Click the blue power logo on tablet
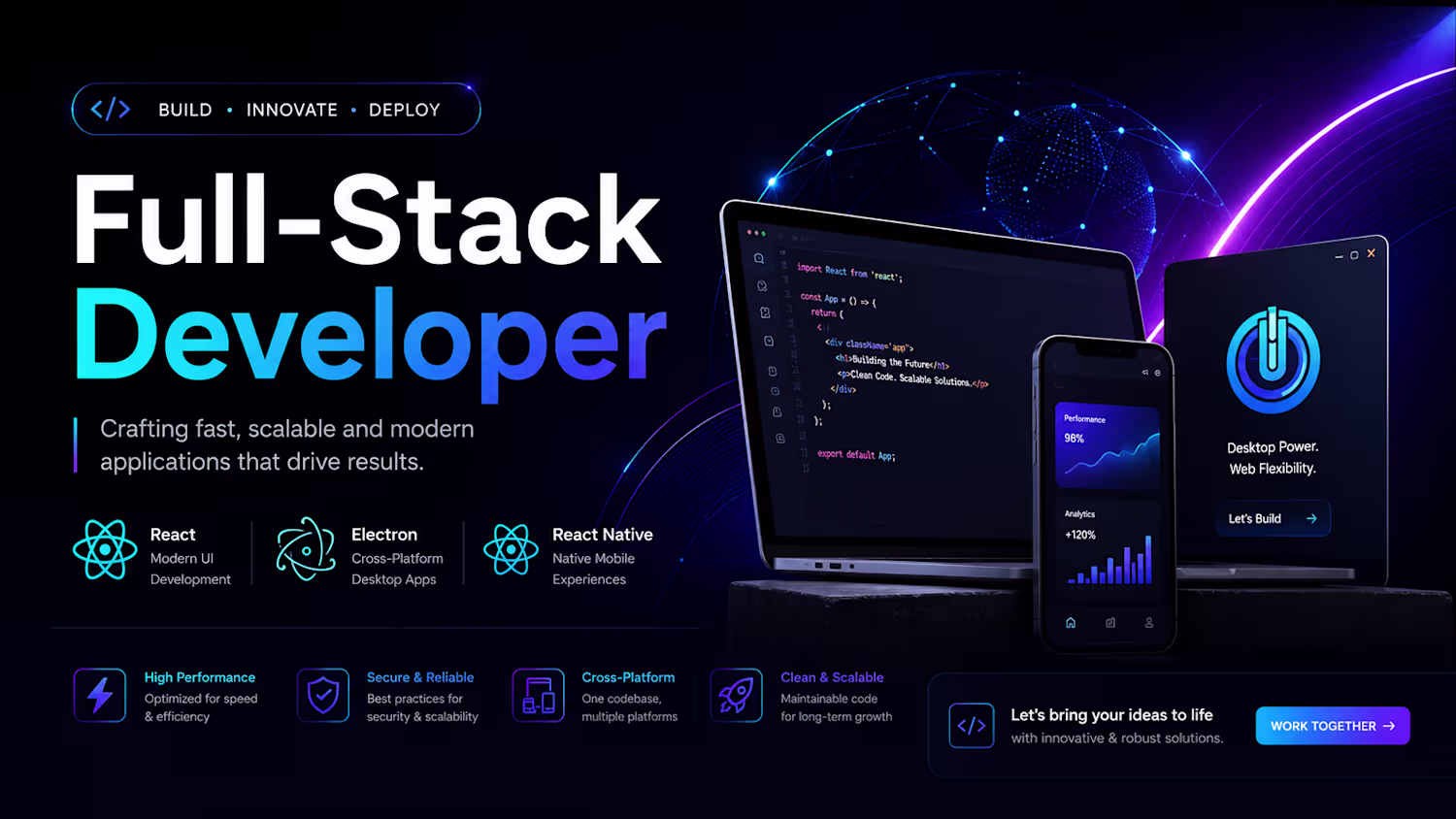Viewport: 1456px width, 819px height. (1273, 360)
